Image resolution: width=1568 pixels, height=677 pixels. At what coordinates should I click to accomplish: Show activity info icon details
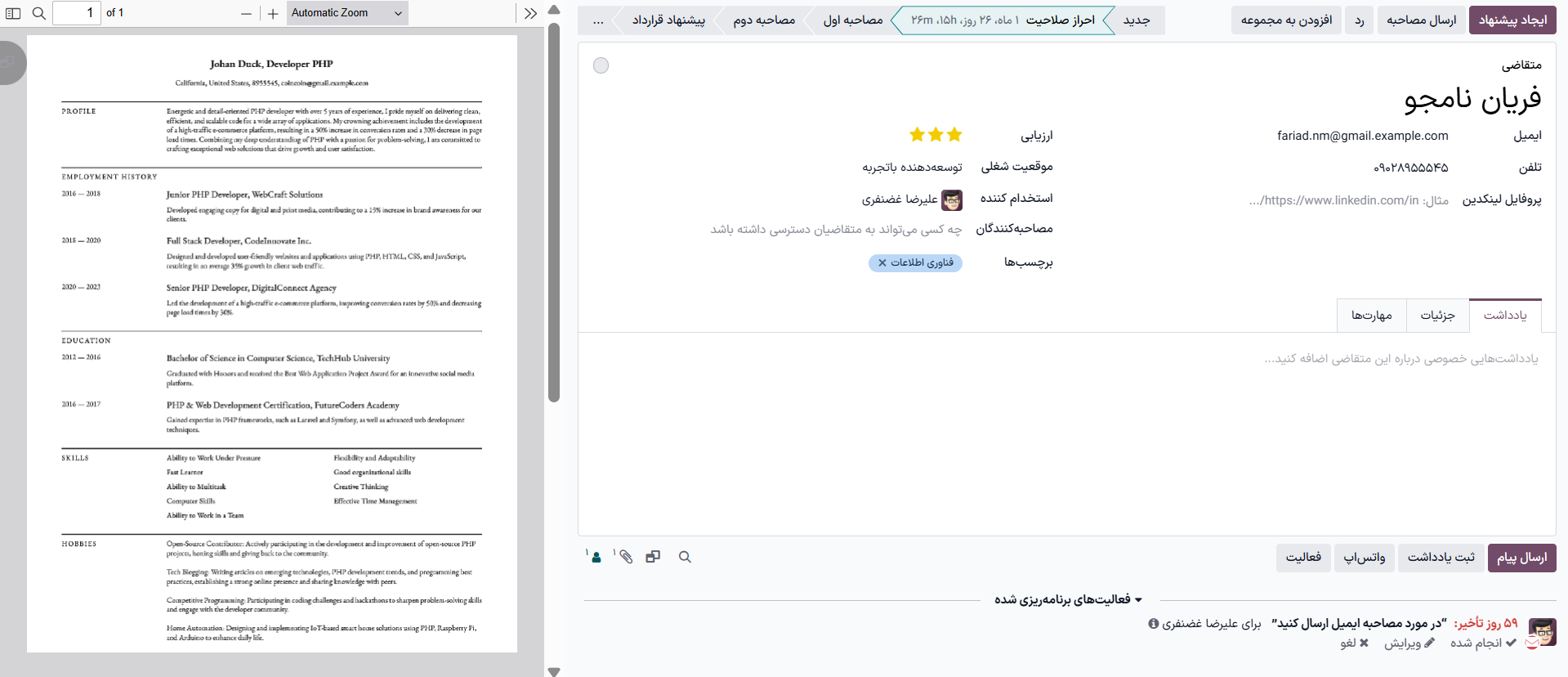(1154, 624)
